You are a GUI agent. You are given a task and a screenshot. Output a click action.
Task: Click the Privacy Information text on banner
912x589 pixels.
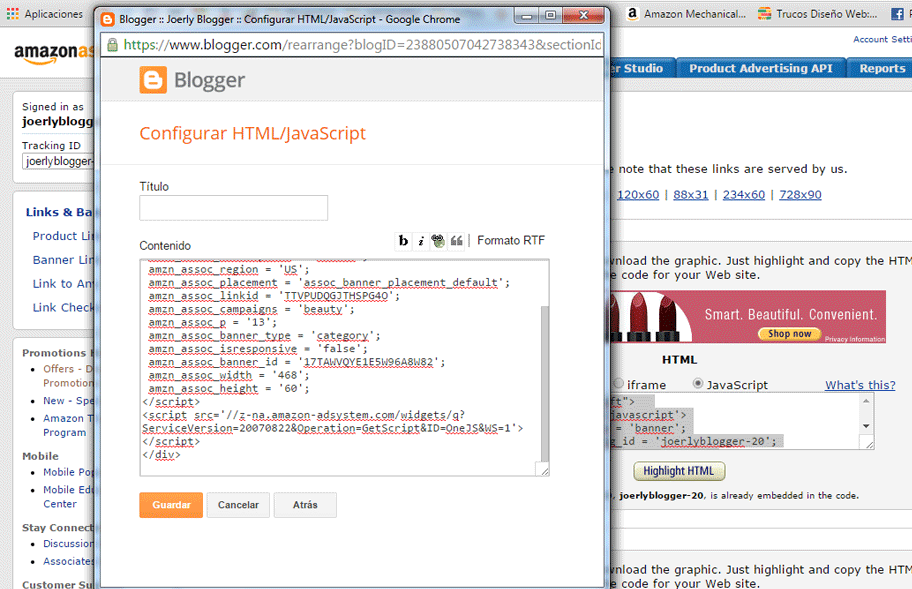[854, 339]
